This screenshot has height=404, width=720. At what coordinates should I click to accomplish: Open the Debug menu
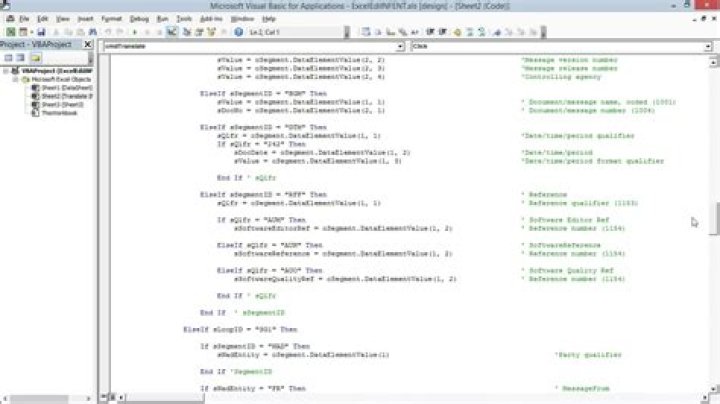click(x=138, y=18)
